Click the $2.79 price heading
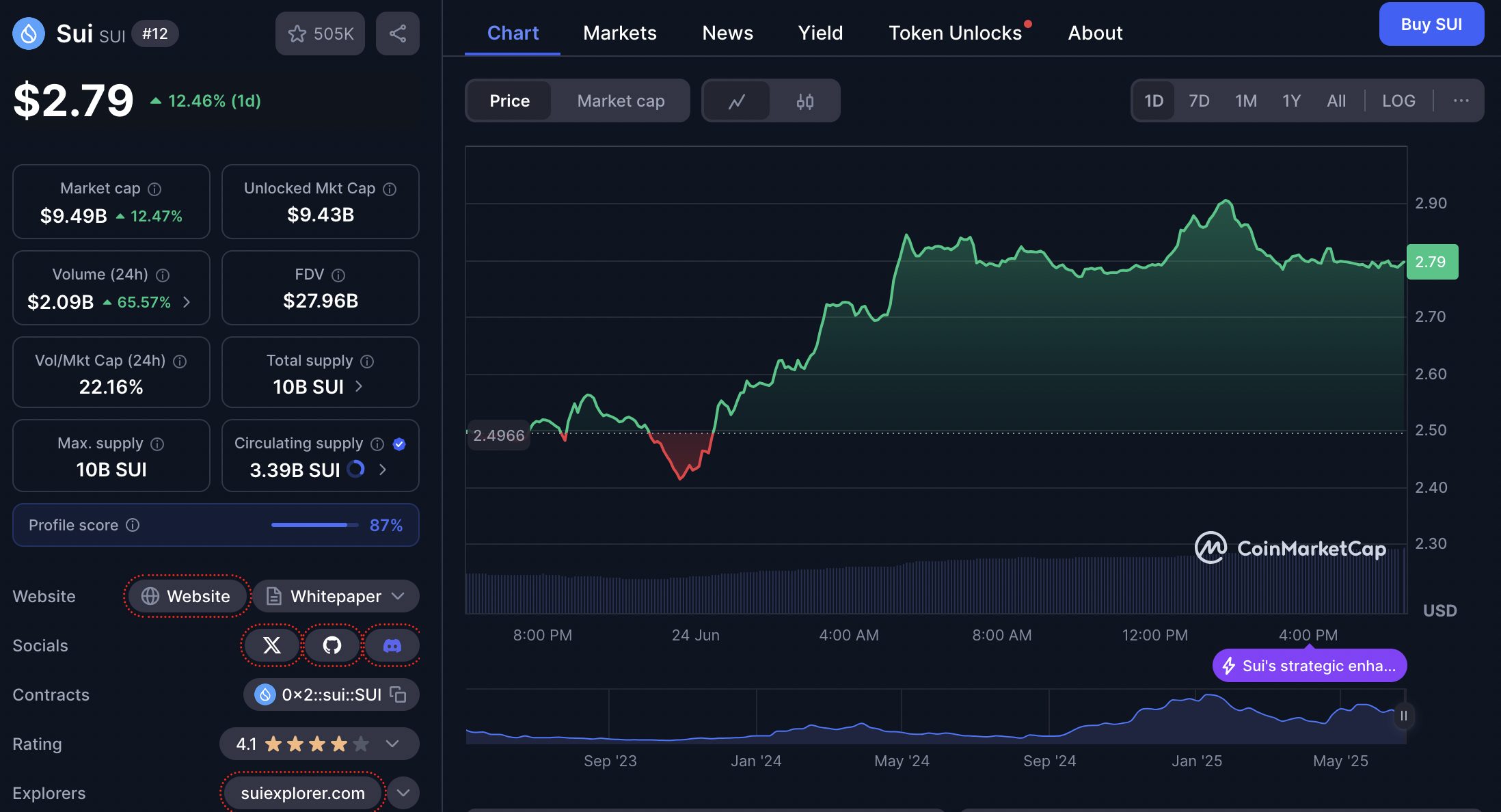Viewport: 1501px width, 812px height. 74,100
